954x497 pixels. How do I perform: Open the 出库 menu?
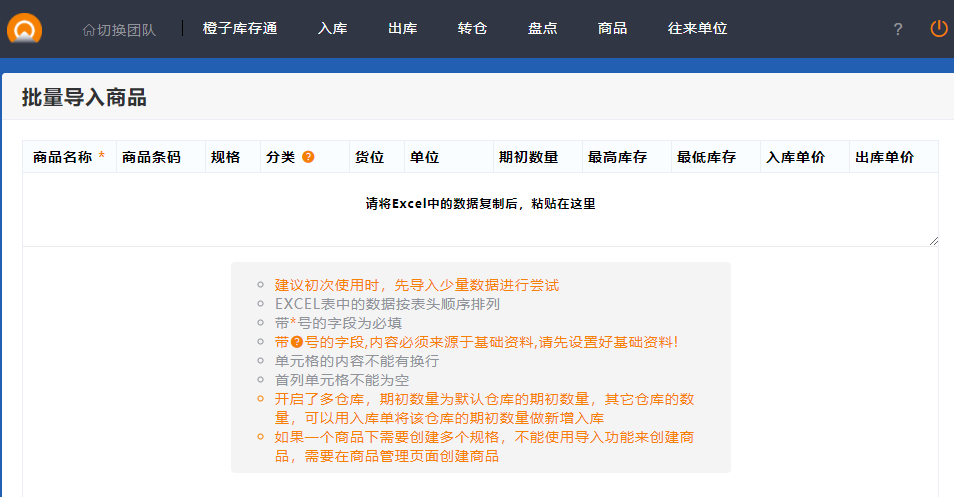click(x=402, y=29)
